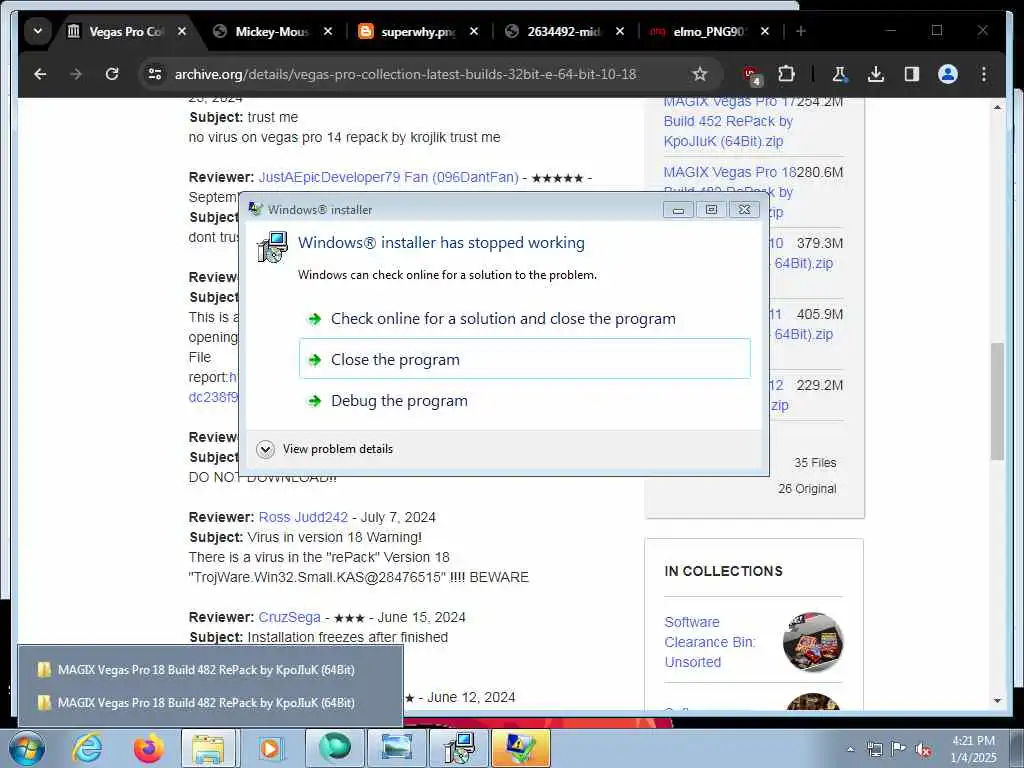Switch to the Mickey-Mouse tab
Viewport: 1024px width, 768px height.
click(272, 31)
